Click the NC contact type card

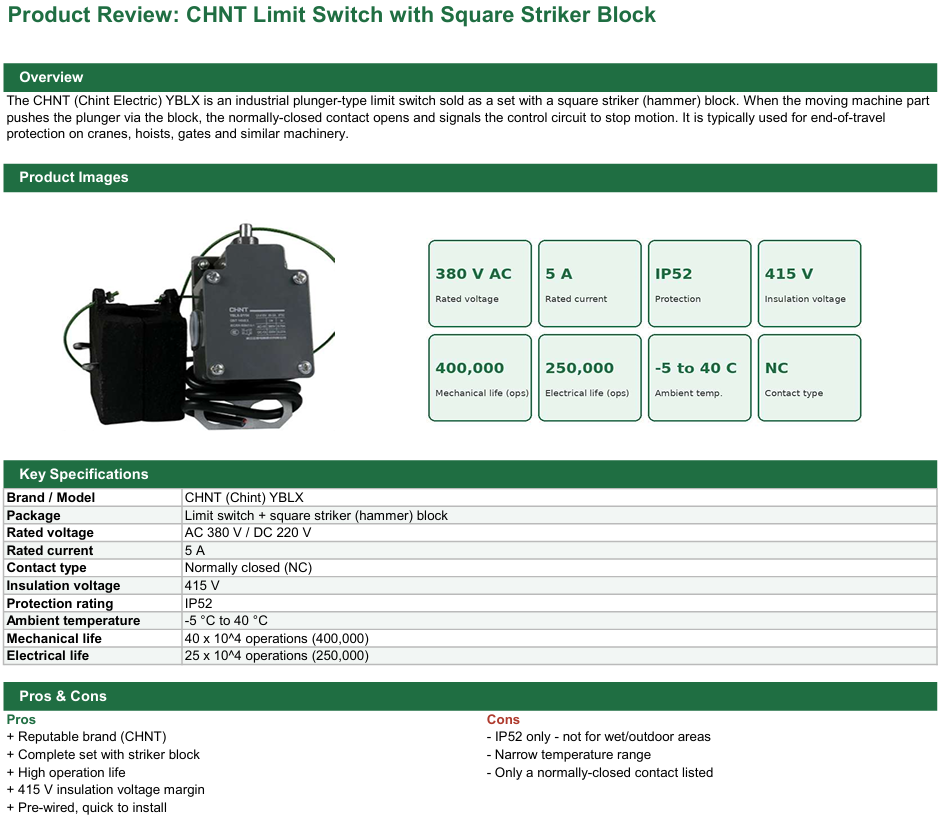pyautogui.click(x=809, y=378)
